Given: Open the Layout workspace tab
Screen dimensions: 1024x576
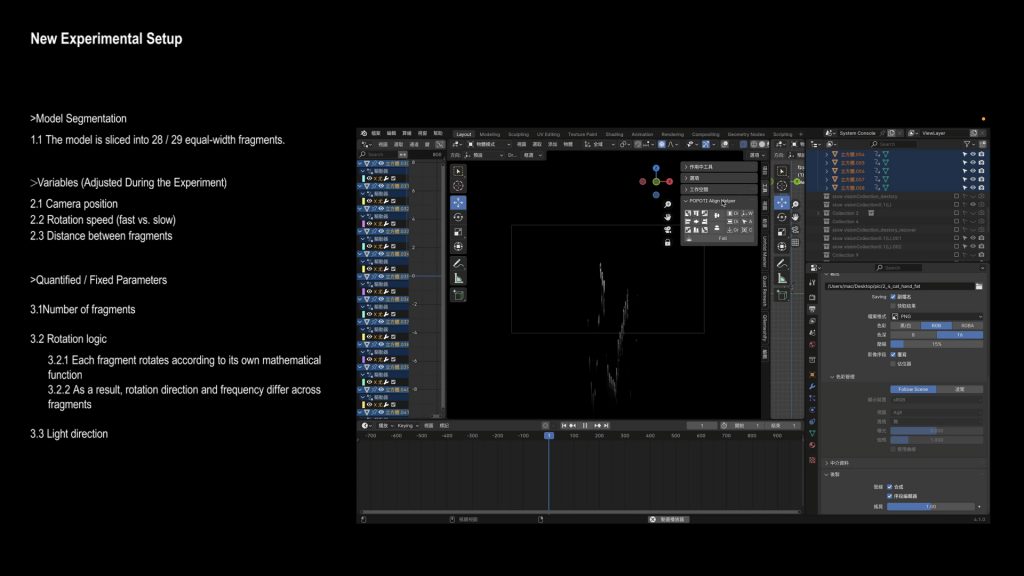Looking at the screenshot, I should [x=464, y=134].
